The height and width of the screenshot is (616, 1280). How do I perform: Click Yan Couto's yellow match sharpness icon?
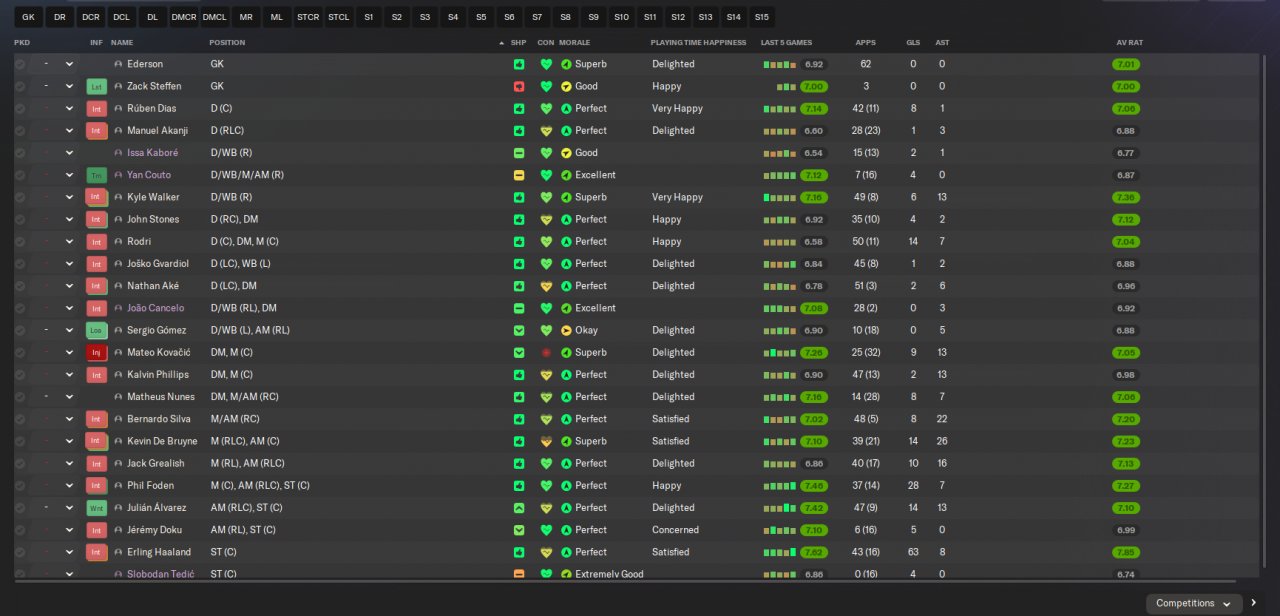(x=519, y=175)
